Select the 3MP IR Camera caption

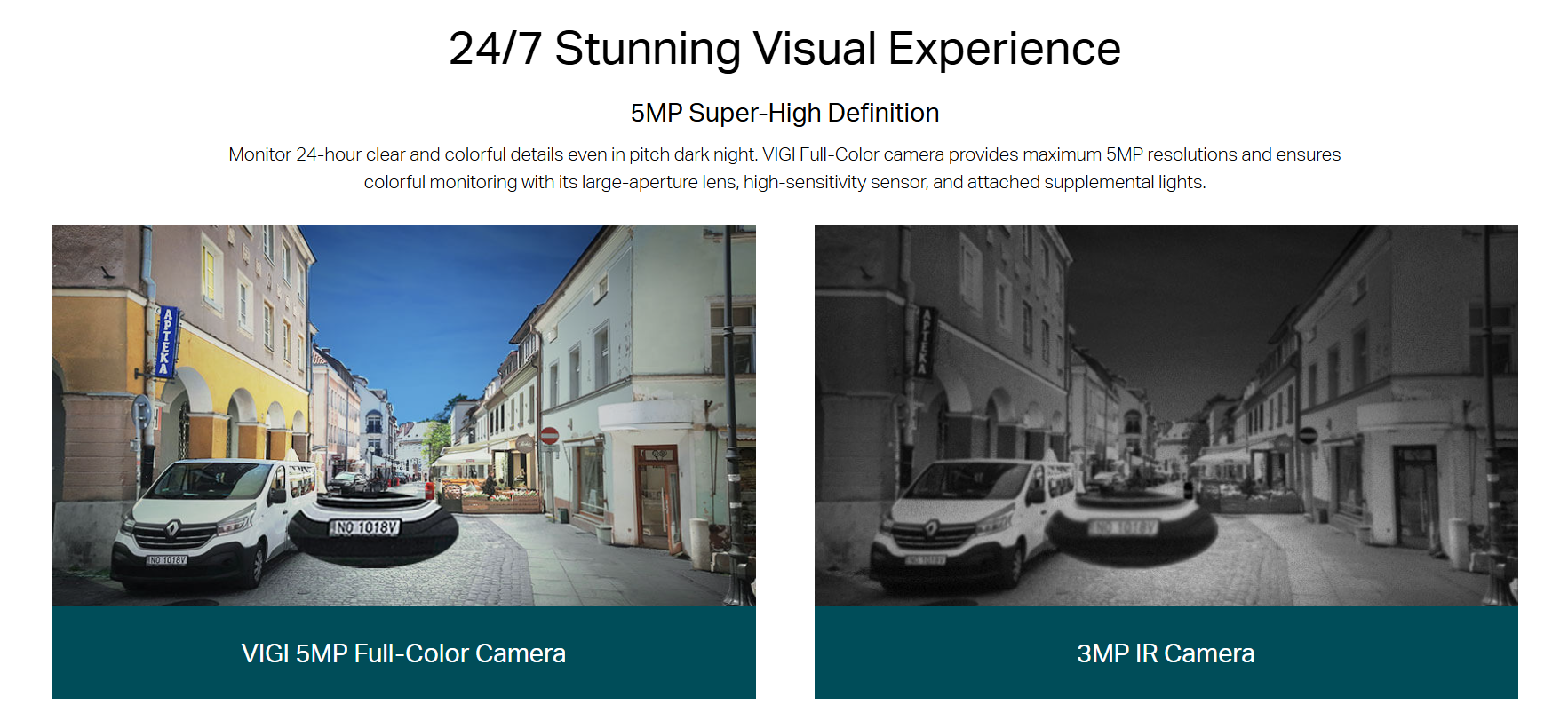[x=1166, y=653]
